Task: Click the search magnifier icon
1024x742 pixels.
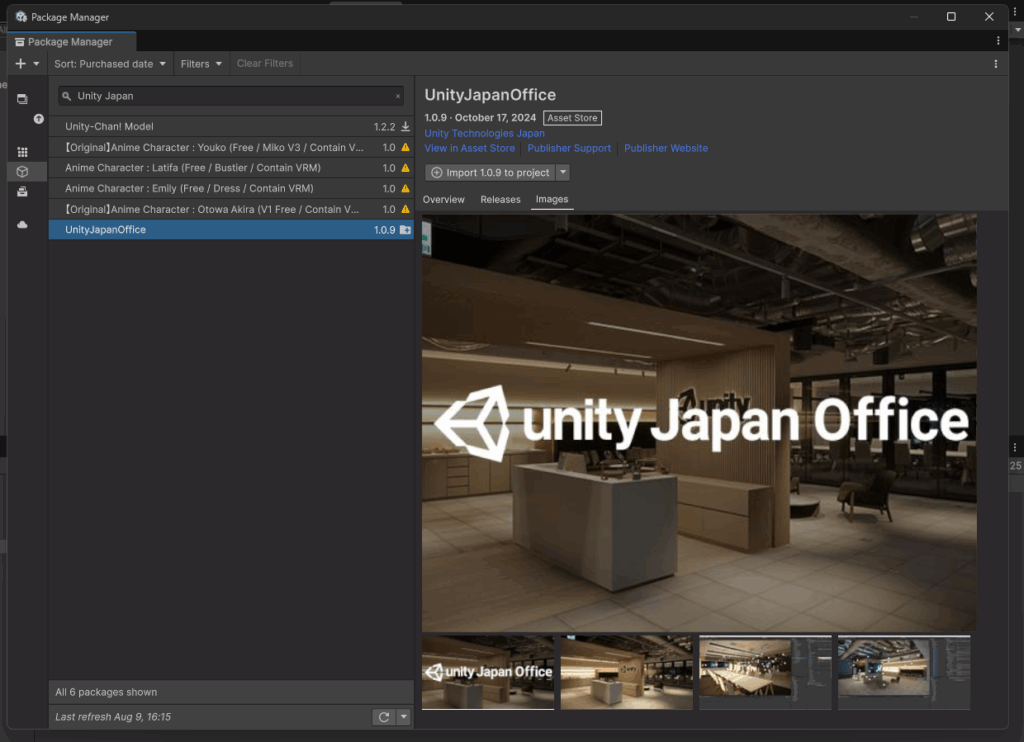Action: (x=67, y=96)
